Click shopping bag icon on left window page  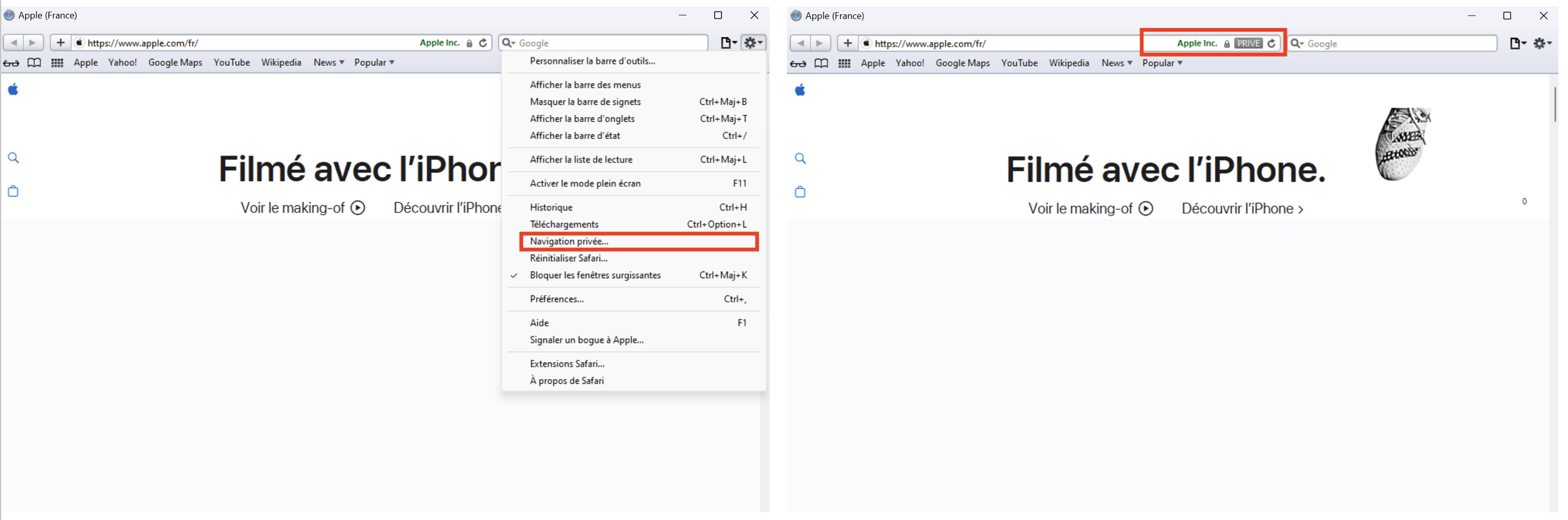pos(13,191)
